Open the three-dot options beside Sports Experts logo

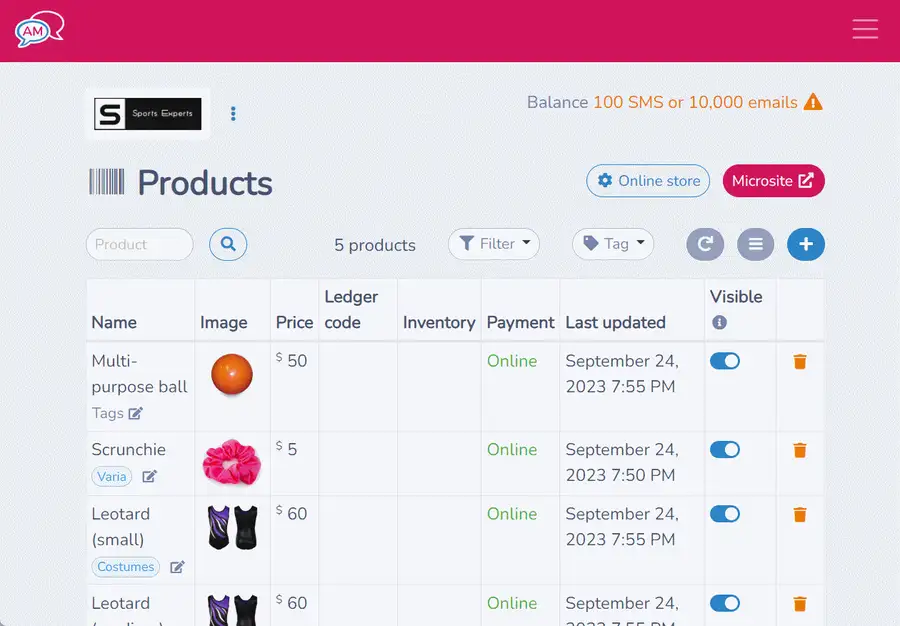coord(233,114)
